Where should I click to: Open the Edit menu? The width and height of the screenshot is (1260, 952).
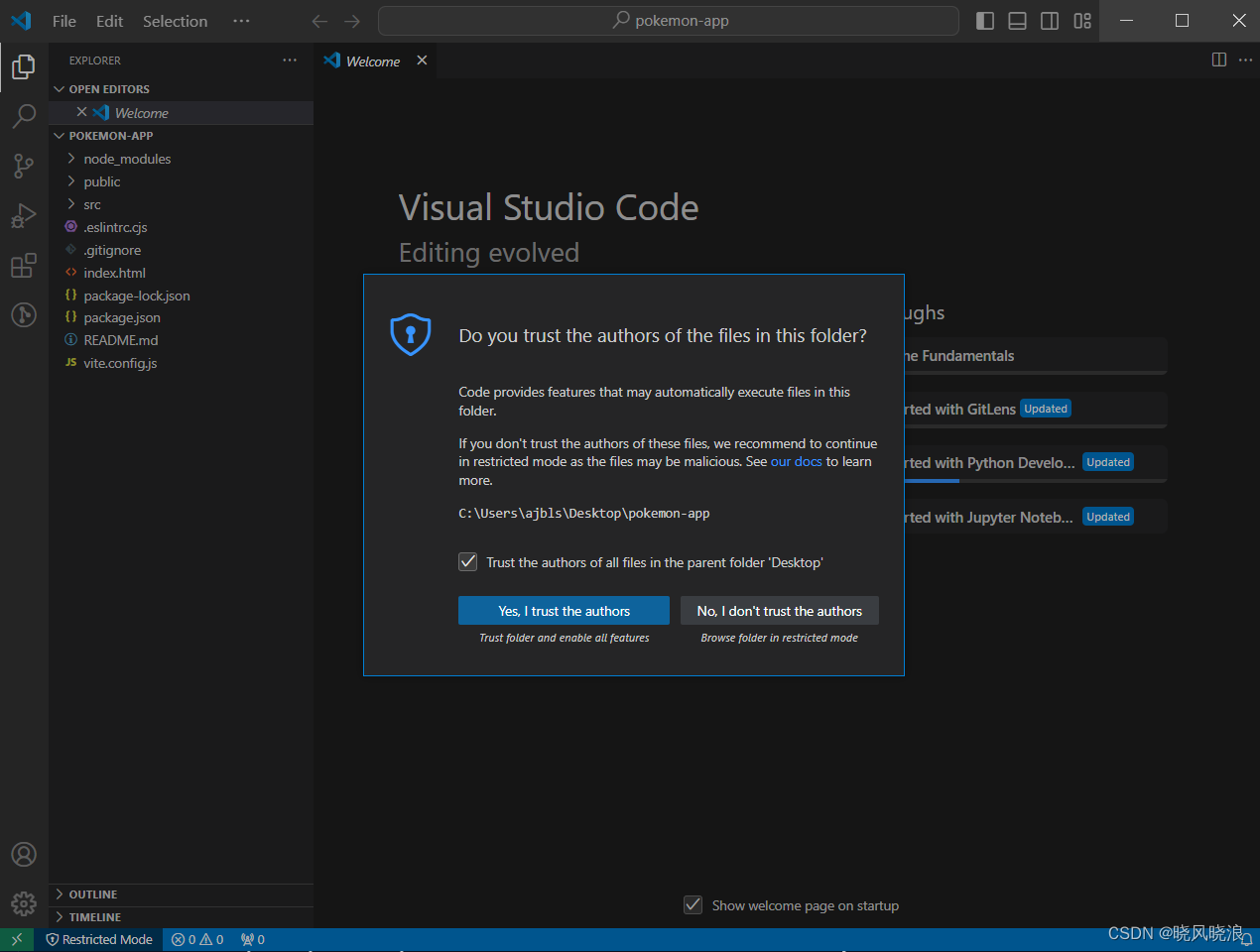click(x=110, y=21)
